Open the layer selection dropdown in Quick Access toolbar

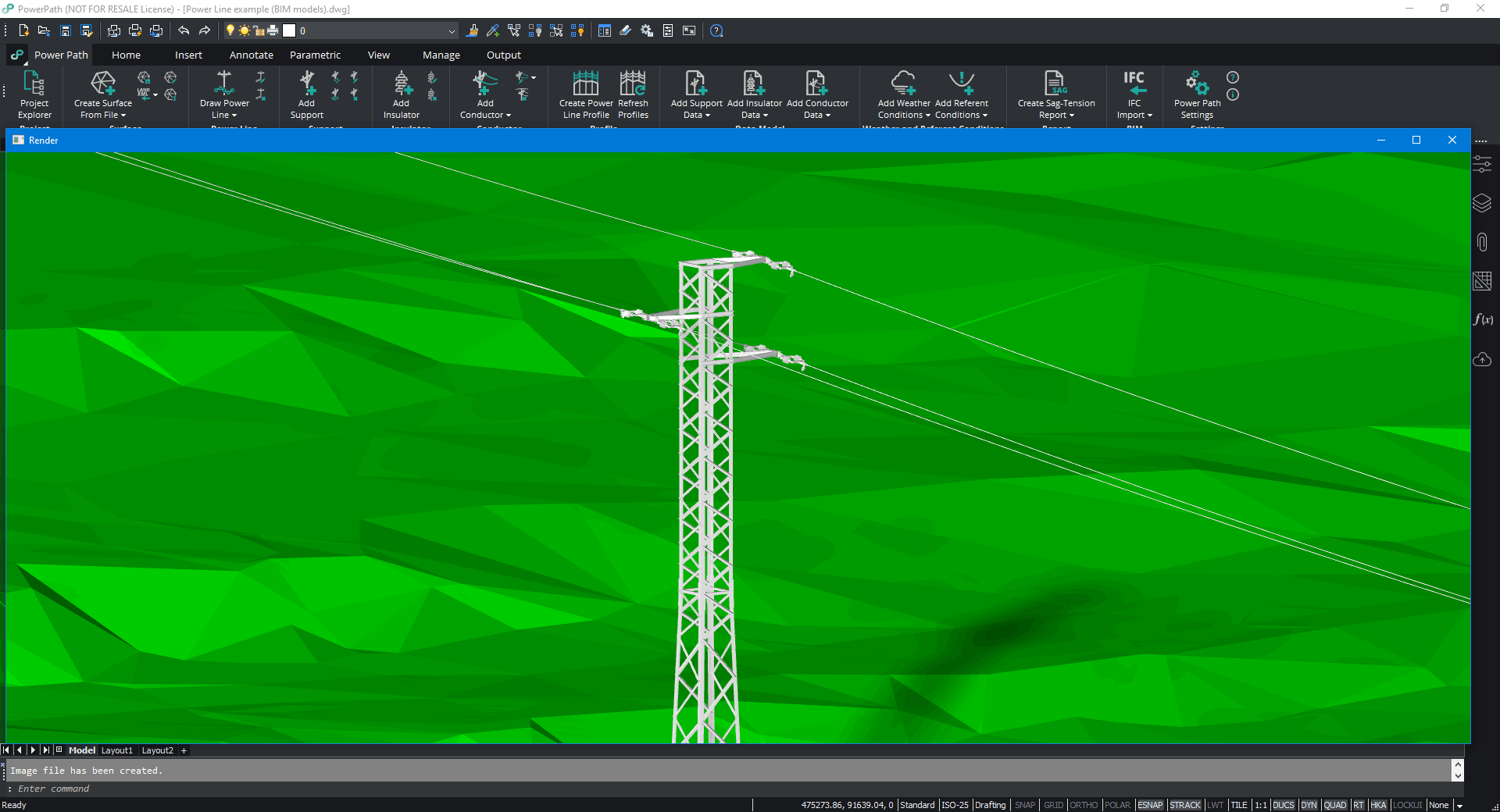[x=452, y=31]
